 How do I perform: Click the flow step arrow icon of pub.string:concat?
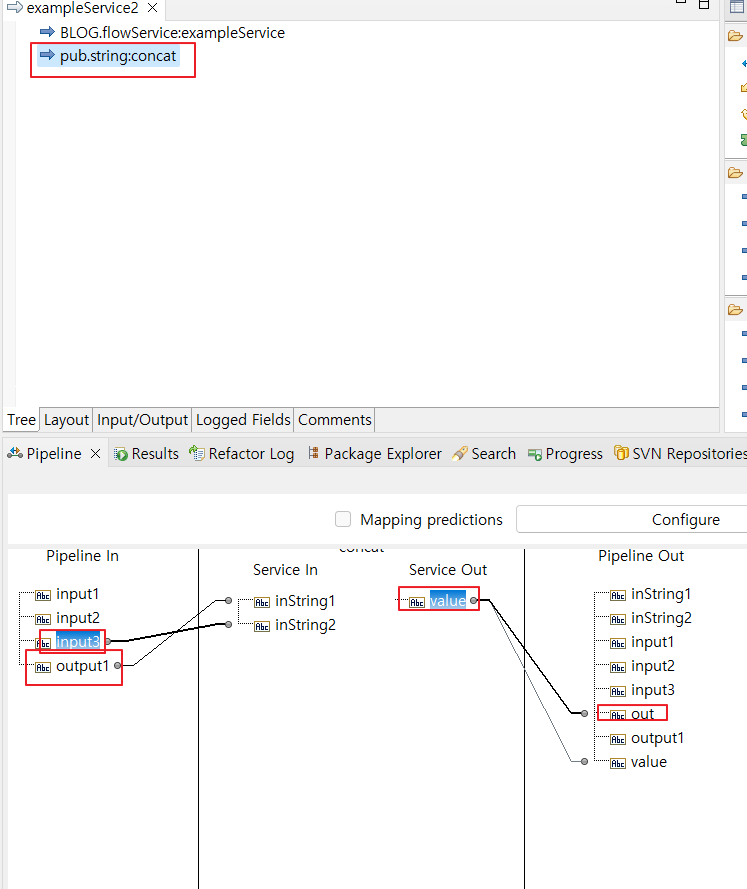click(47, 55)
